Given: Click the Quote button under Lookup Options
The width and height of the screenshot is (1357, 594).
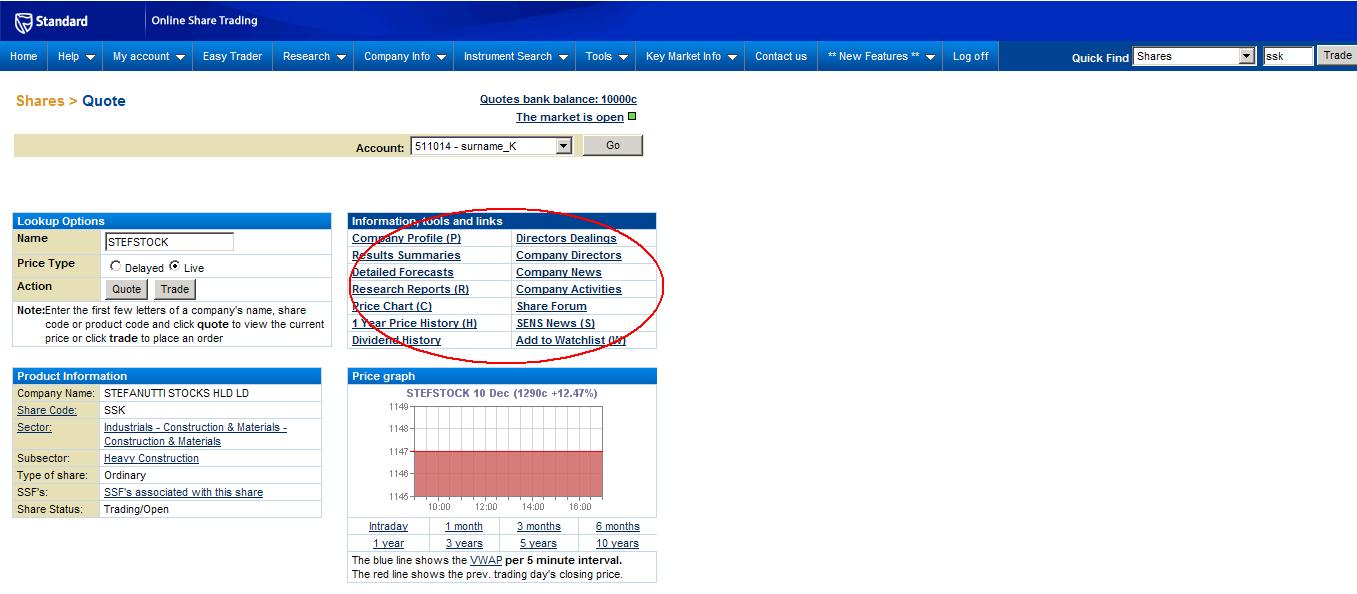Looking at the screenshot, I should (126, 289).
